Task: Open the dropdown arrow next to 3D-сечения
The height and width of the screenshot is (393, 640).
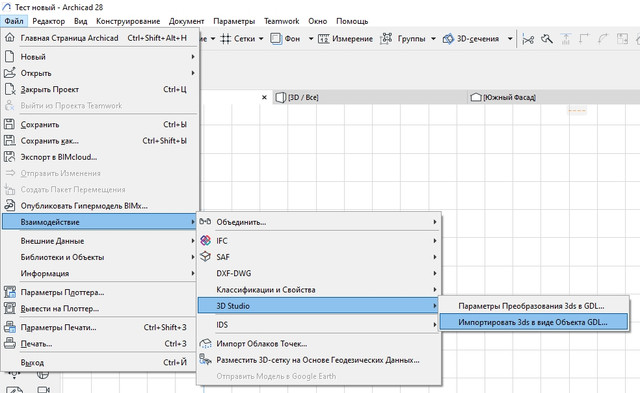Action: [510, 39]
